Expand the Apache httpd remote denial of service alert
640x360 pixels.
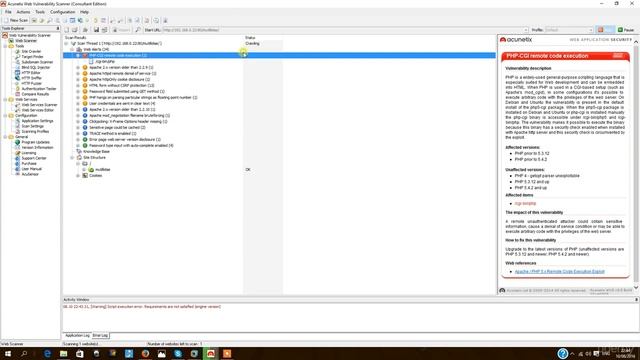tap(78, 73)
